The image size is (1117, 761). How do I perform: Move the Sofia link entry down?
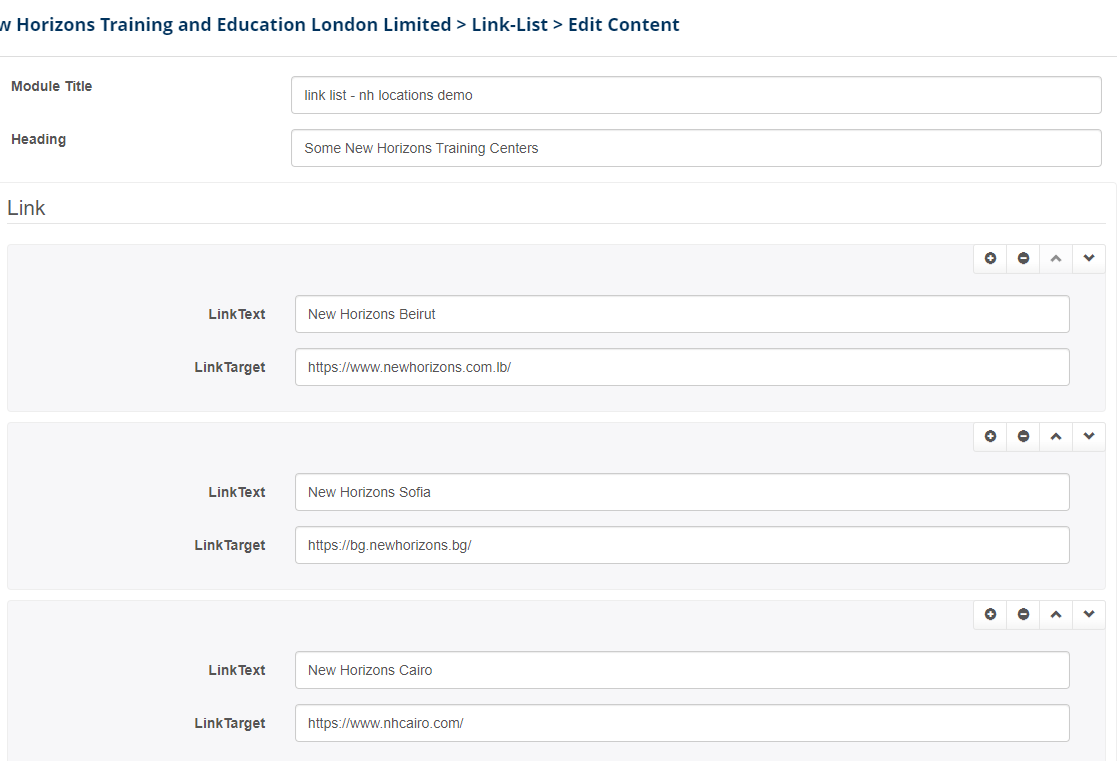point(1089,436)
